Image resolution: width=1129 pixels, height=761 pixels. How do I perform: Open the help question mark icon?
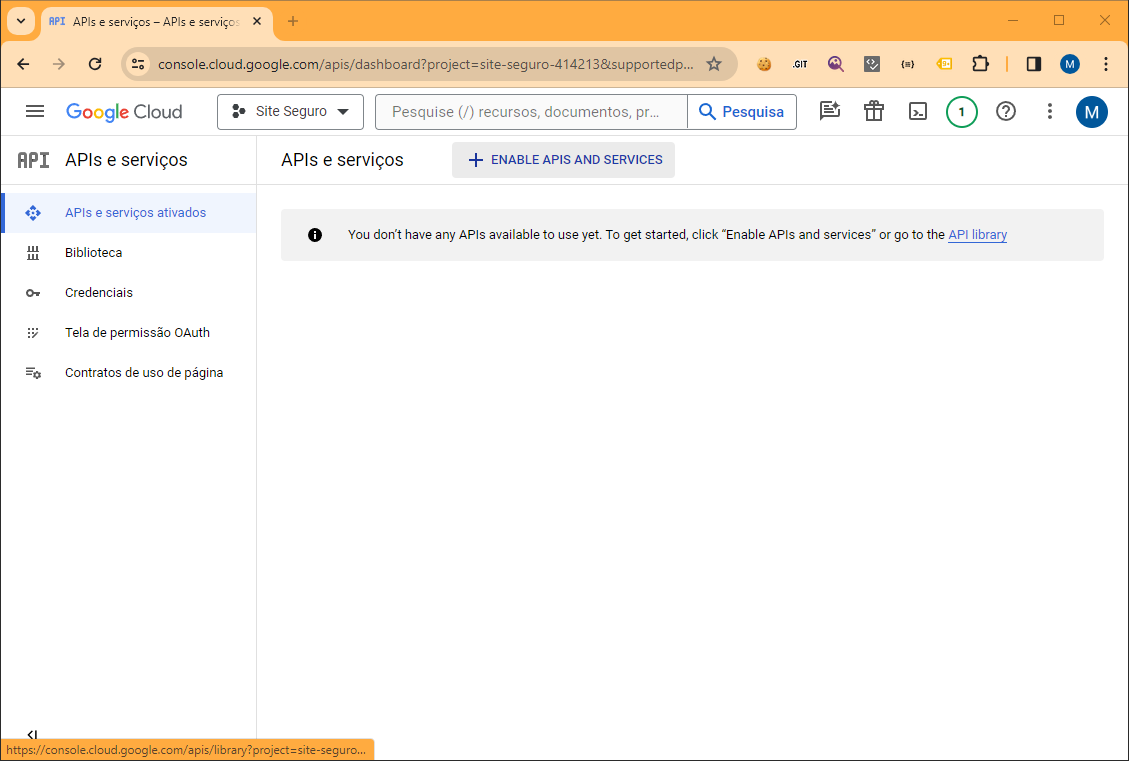coord(1005,111)
